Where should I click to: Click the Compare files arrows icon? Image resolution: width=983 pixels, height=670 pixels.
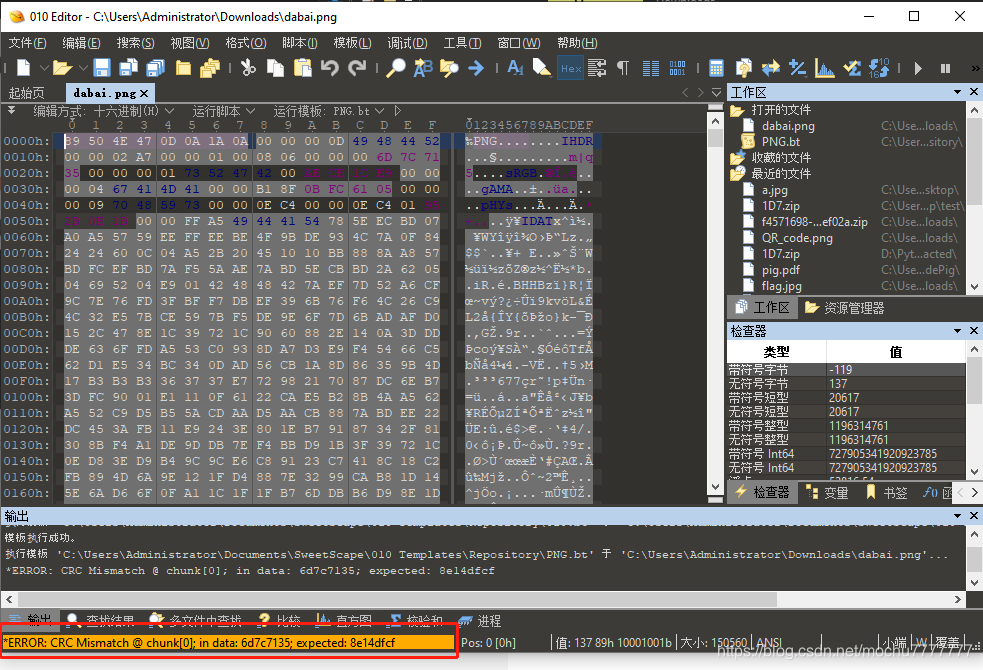(770, 68)
